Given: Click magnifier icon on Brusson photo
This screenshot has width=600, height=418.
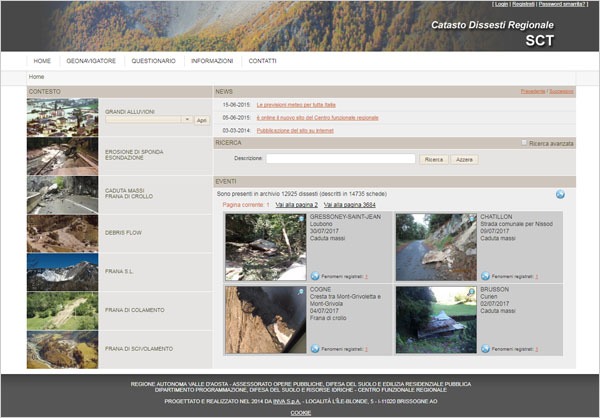Looking at the screenshot, I should pyautogui.click(x=469, y=292).
